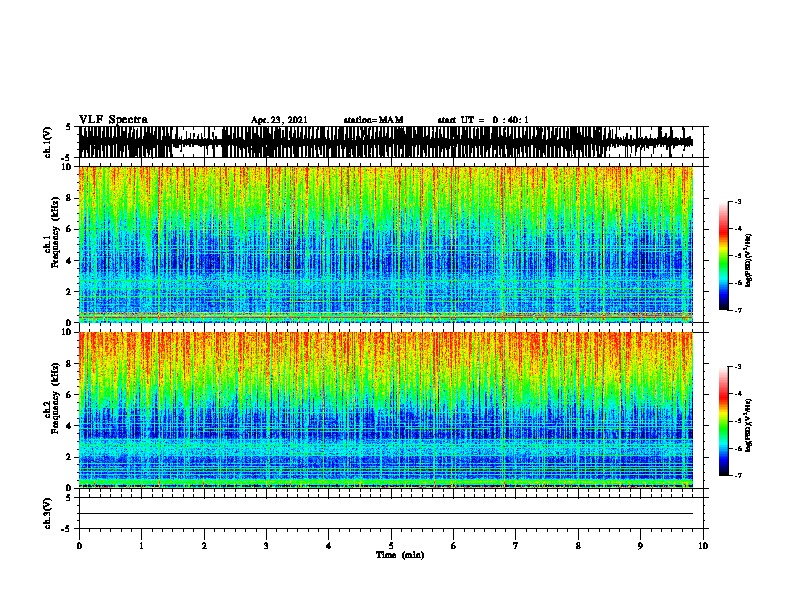Click the ch.1 color bar "log(PSD)" label
Image resolution: width=792 pixels, height=612 pixels.
(x=749, y=260)
